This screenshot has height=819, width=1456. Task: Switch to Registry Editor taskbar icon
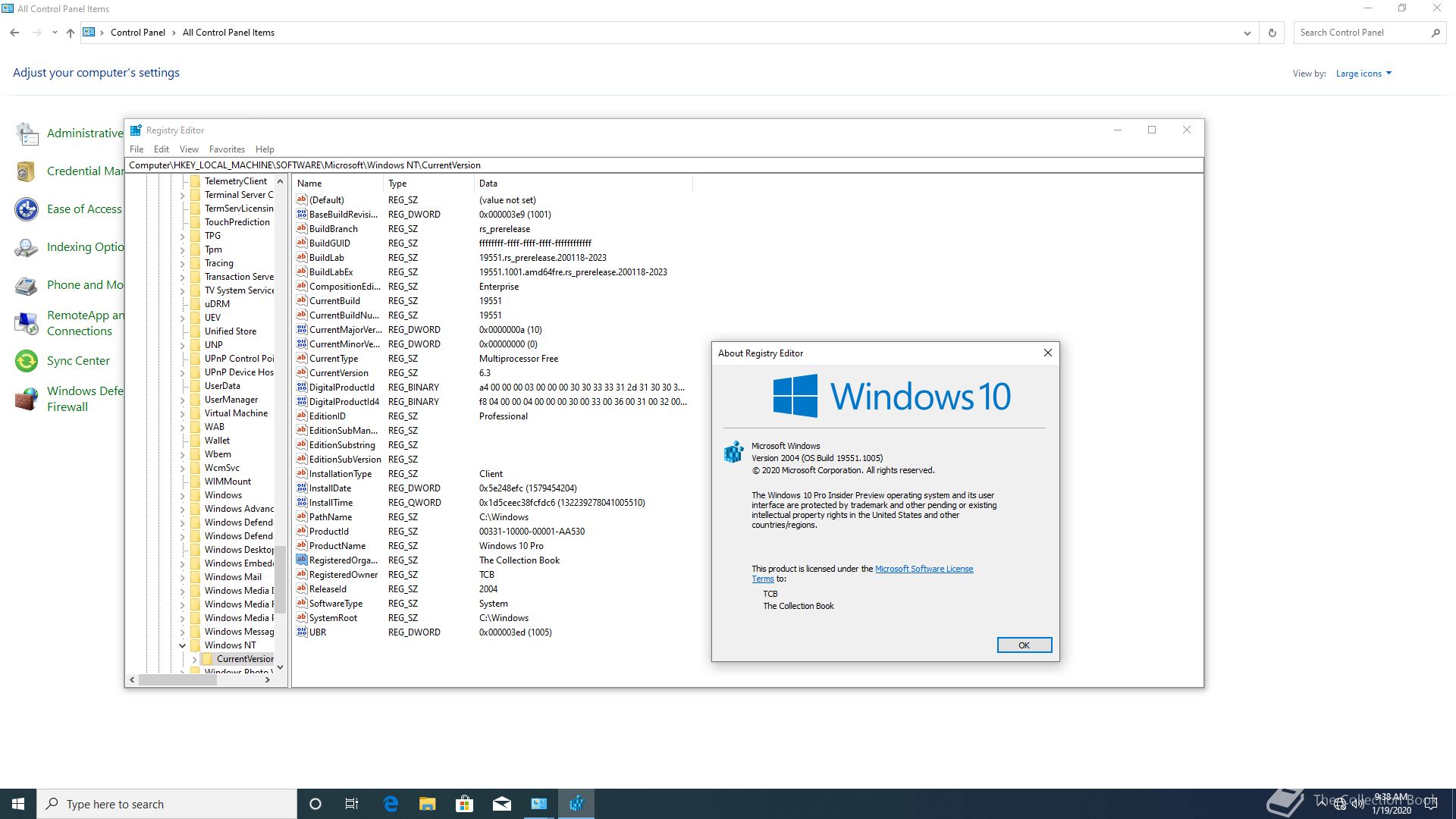(x=576, y=804)
